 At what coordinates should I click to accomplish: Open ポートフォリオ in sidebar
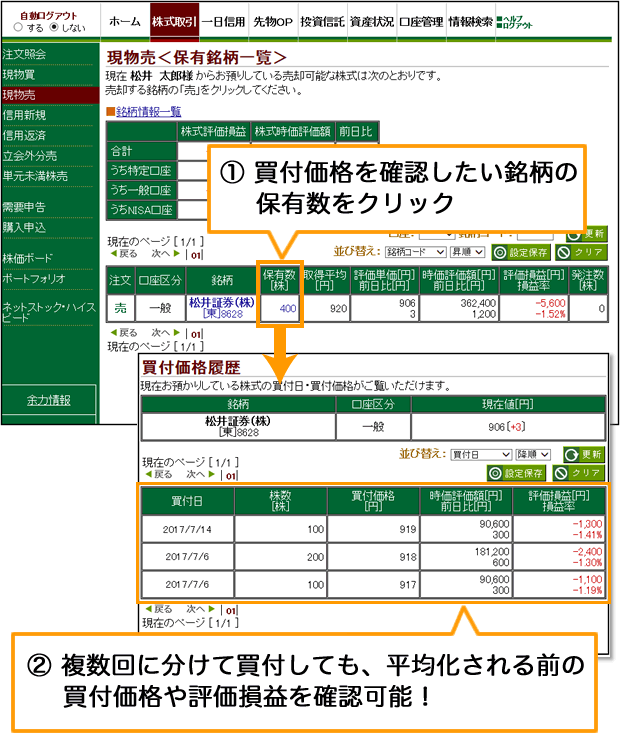[x=34, y=278]
